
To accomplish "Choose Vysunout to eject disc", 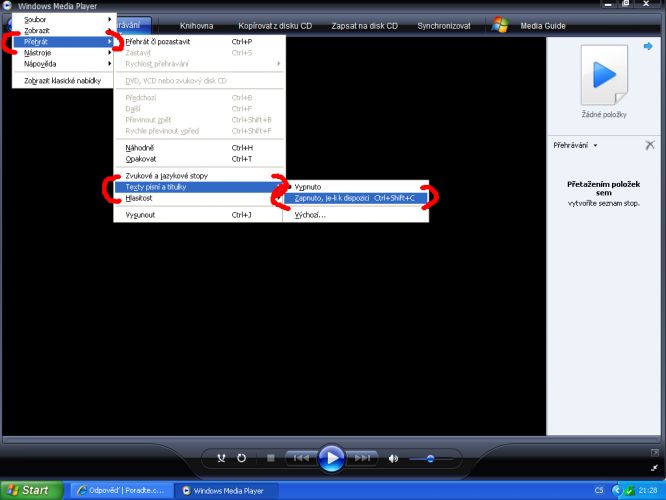I will pos(199,215).
